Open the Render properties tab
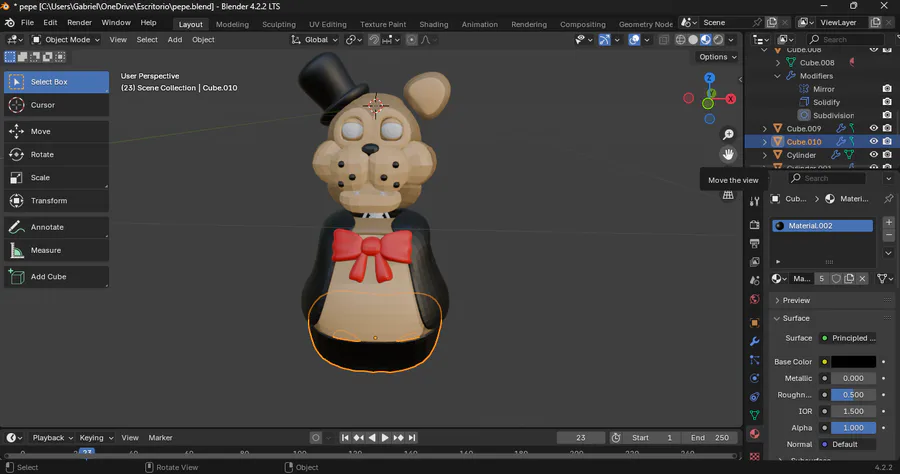This screenshot has width=900, height=474. coord(755,224)
